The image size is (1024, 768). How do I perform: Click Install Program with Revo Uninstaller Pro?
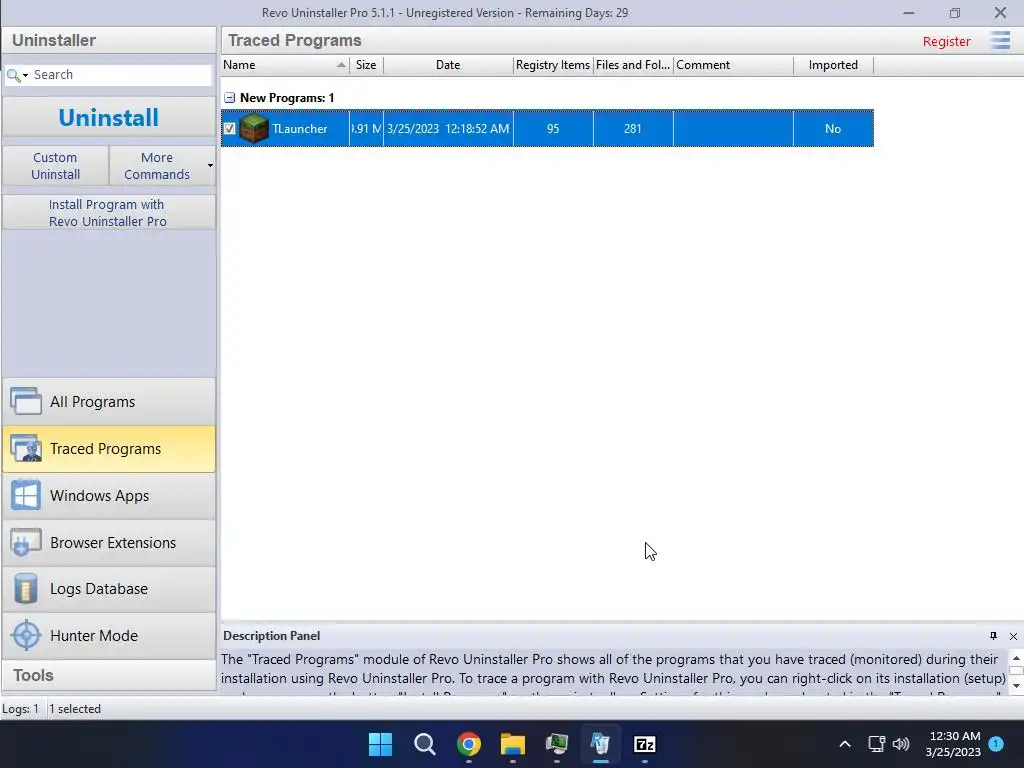click(108, 213)
